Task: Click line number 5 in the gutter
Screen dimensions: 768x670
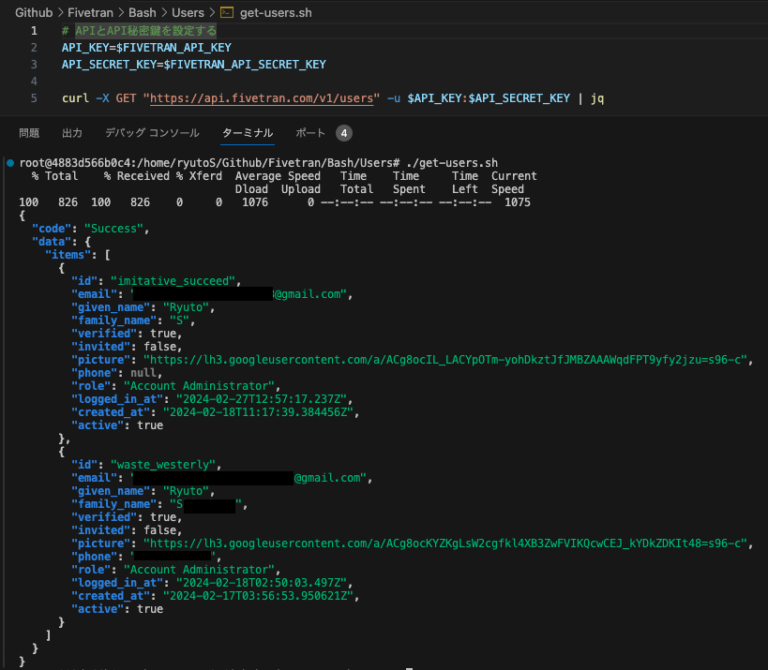Action: [x=34, y=98]
